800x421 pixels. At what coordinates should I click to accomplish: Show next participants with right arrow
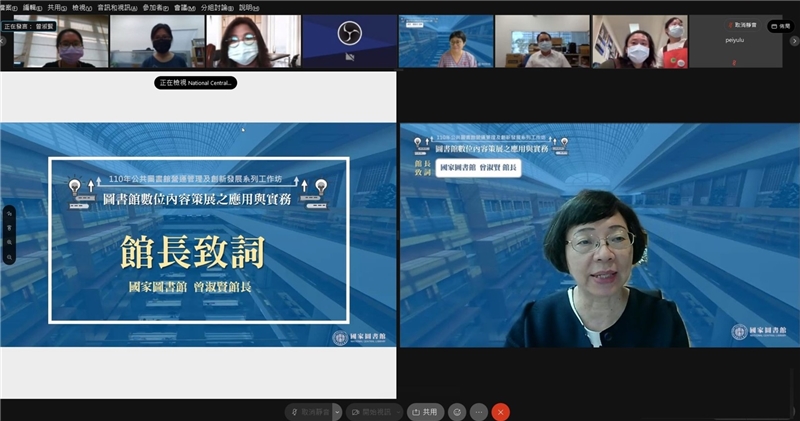[x=794, y=41]
